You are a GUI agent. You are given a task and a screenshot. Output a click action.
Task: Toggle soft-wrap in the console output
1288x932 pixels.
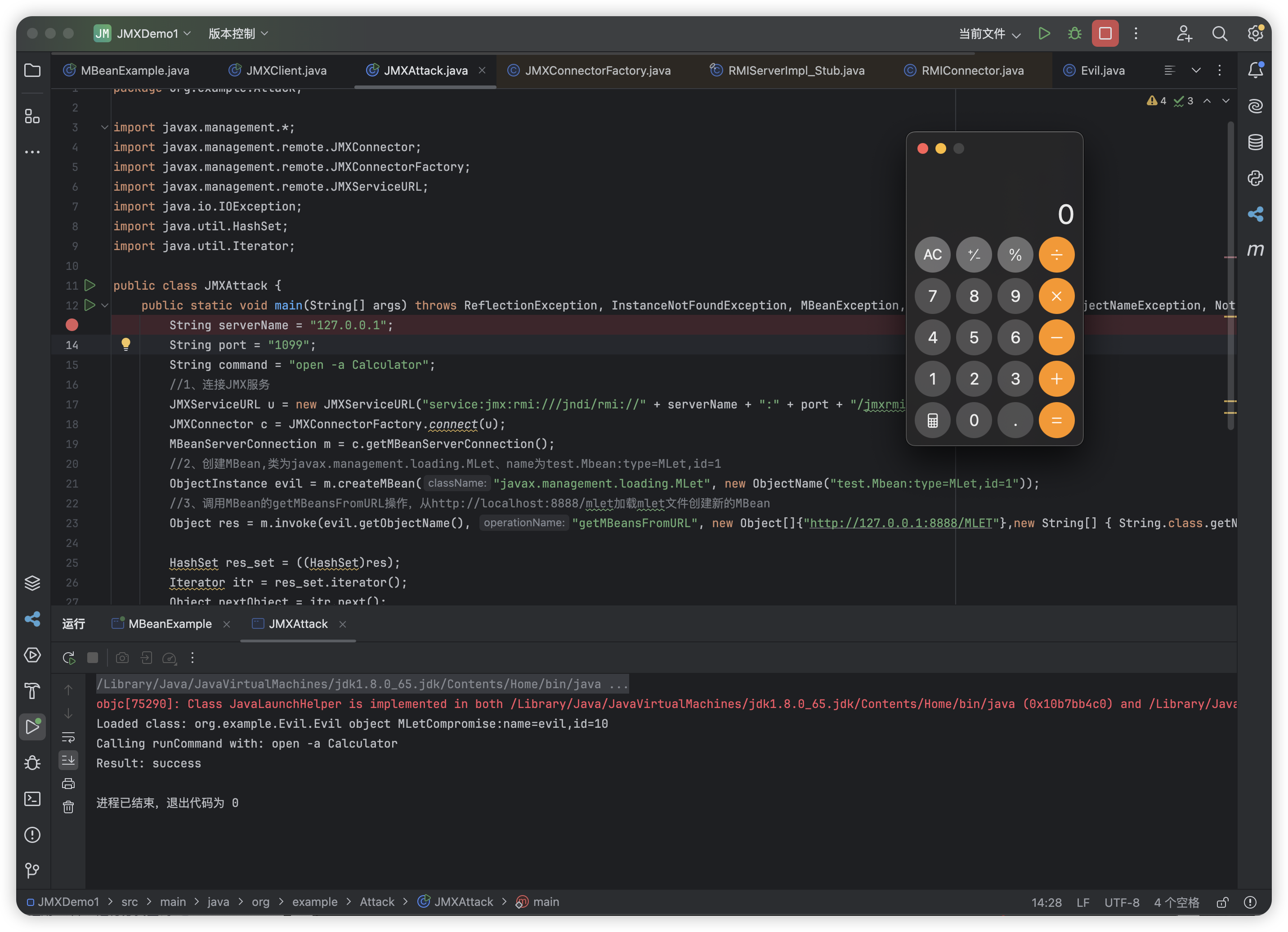[x=68, y=737]
